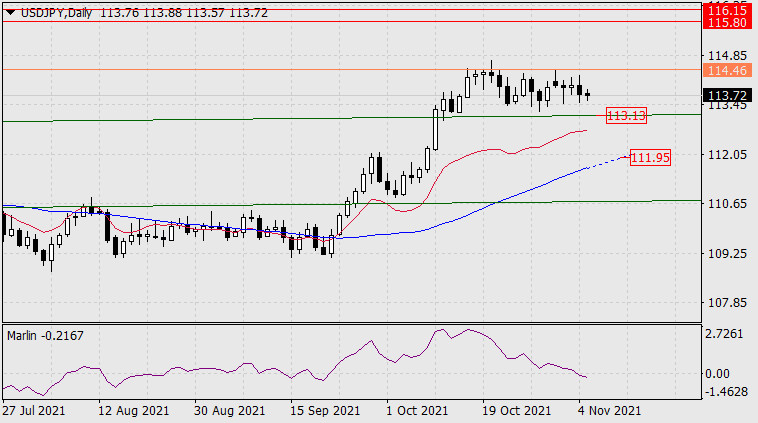The image size is (758, 423).
Task: Click the OHLC values 113.76 113.88 113.57 113.72
Action: pyautogui.click(x=184, y=13)
